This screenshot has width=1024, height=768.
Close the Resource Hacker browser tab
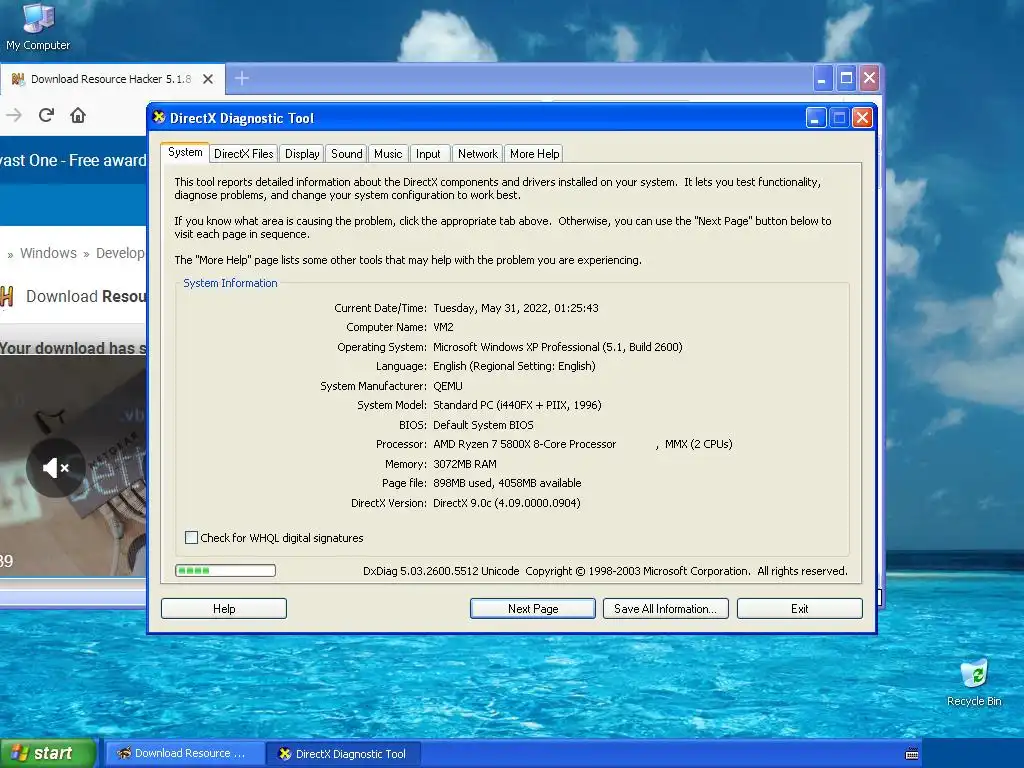point(208,79)
